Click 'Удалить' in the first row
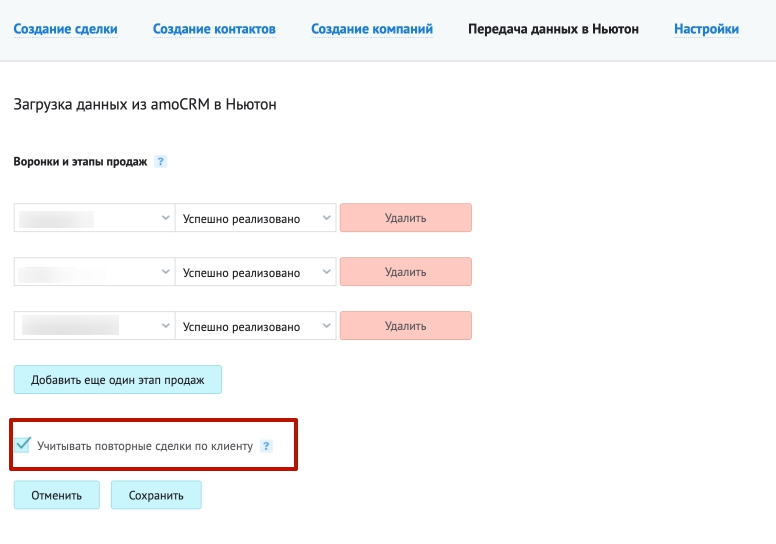 click(406, 218)
